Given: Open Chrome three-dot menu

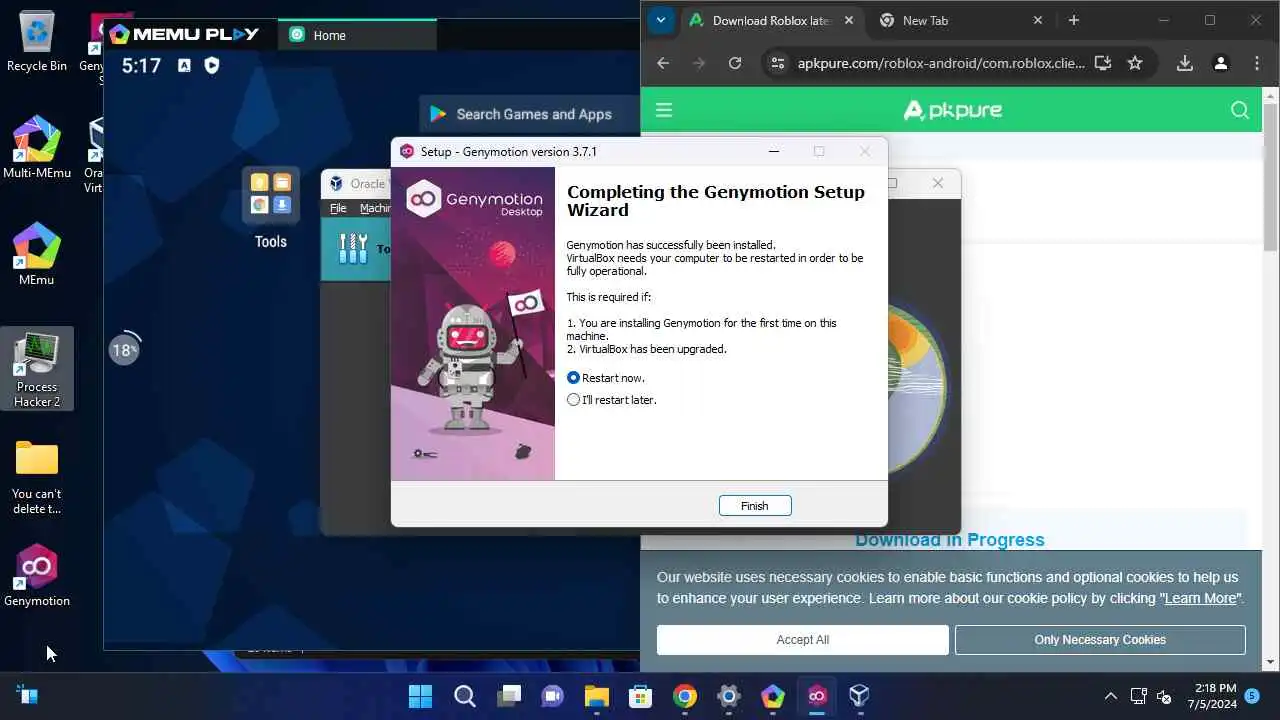Looking at the screenshot, I should (x=1257, y=63).
